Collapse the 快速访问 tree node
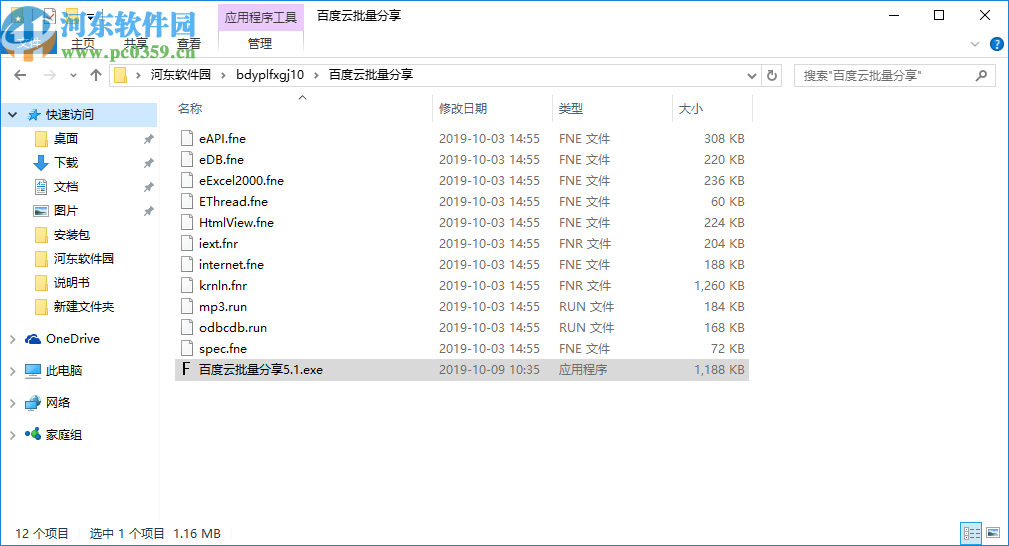This screenshot has width=1009, height=546. [x=12, y=115]
